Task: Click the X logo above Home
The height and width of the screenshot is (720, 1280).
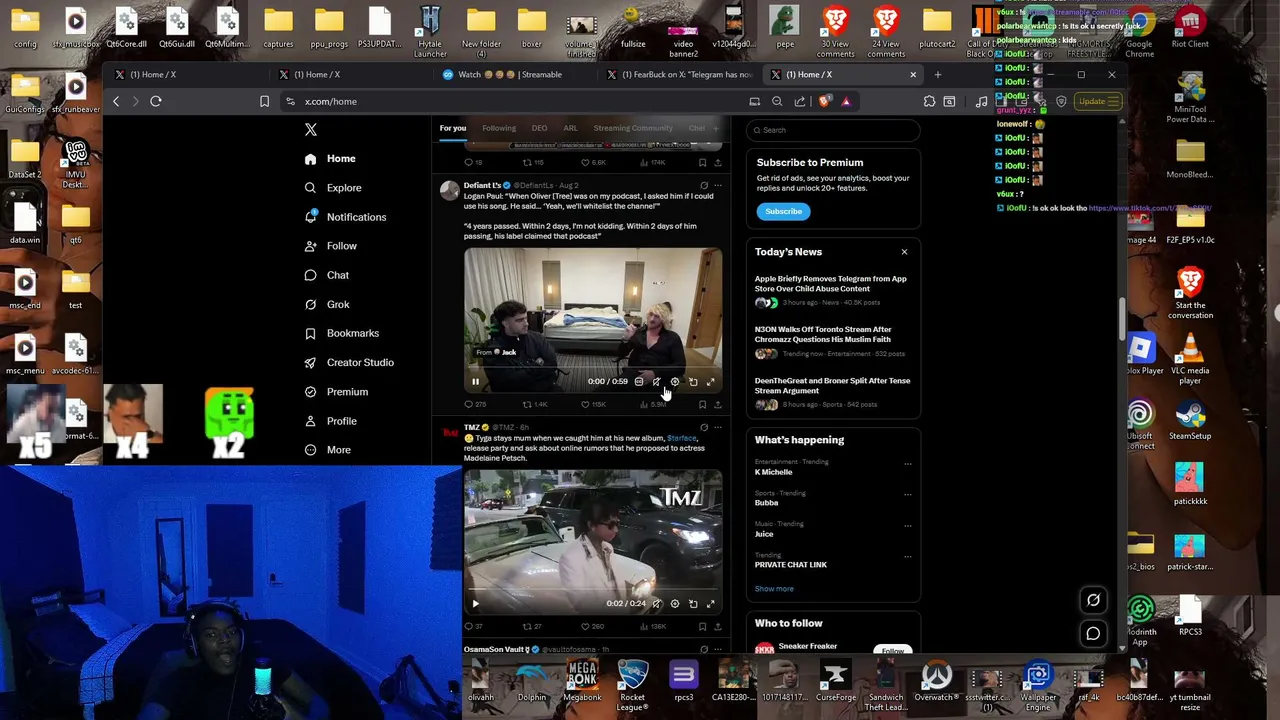Action: point(311,130)
